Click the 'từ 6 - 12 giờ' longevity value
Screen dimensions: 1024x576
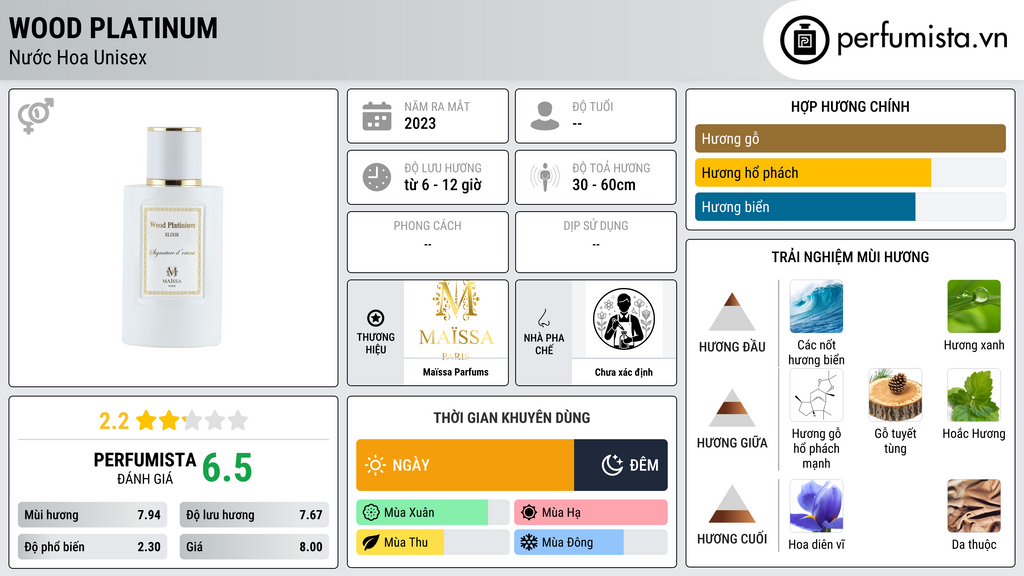[443, 185]
